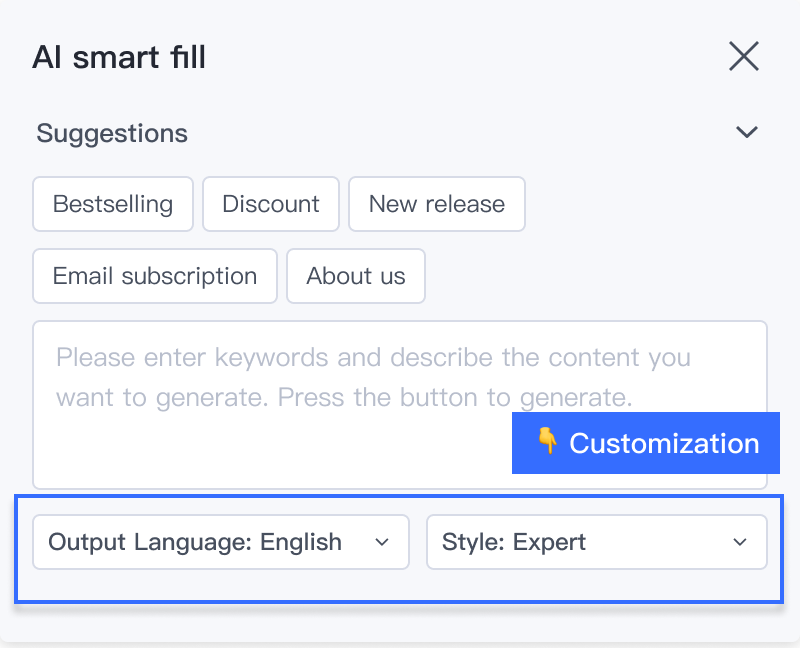Image resolution: width=800 pixels, height=648 pixels.
Task: Click the word "Customization" label text
Action: coord(664,443)
